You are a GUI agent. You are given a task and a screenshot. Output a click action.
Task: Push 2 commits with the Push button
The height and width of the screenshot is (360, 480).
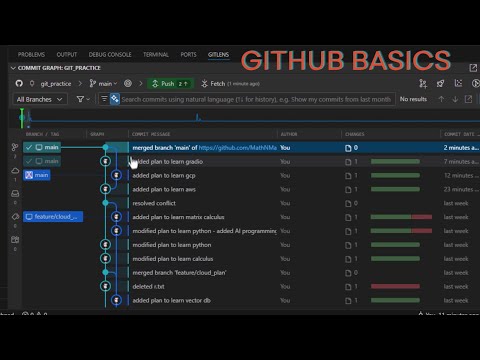click(170, 83)
